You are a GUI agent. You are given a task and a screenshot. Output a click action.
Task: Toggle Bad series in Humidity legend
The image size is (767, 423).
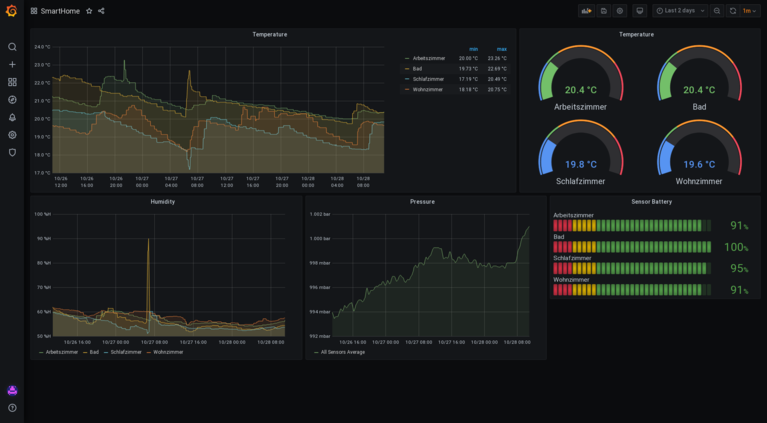(90, 352)
